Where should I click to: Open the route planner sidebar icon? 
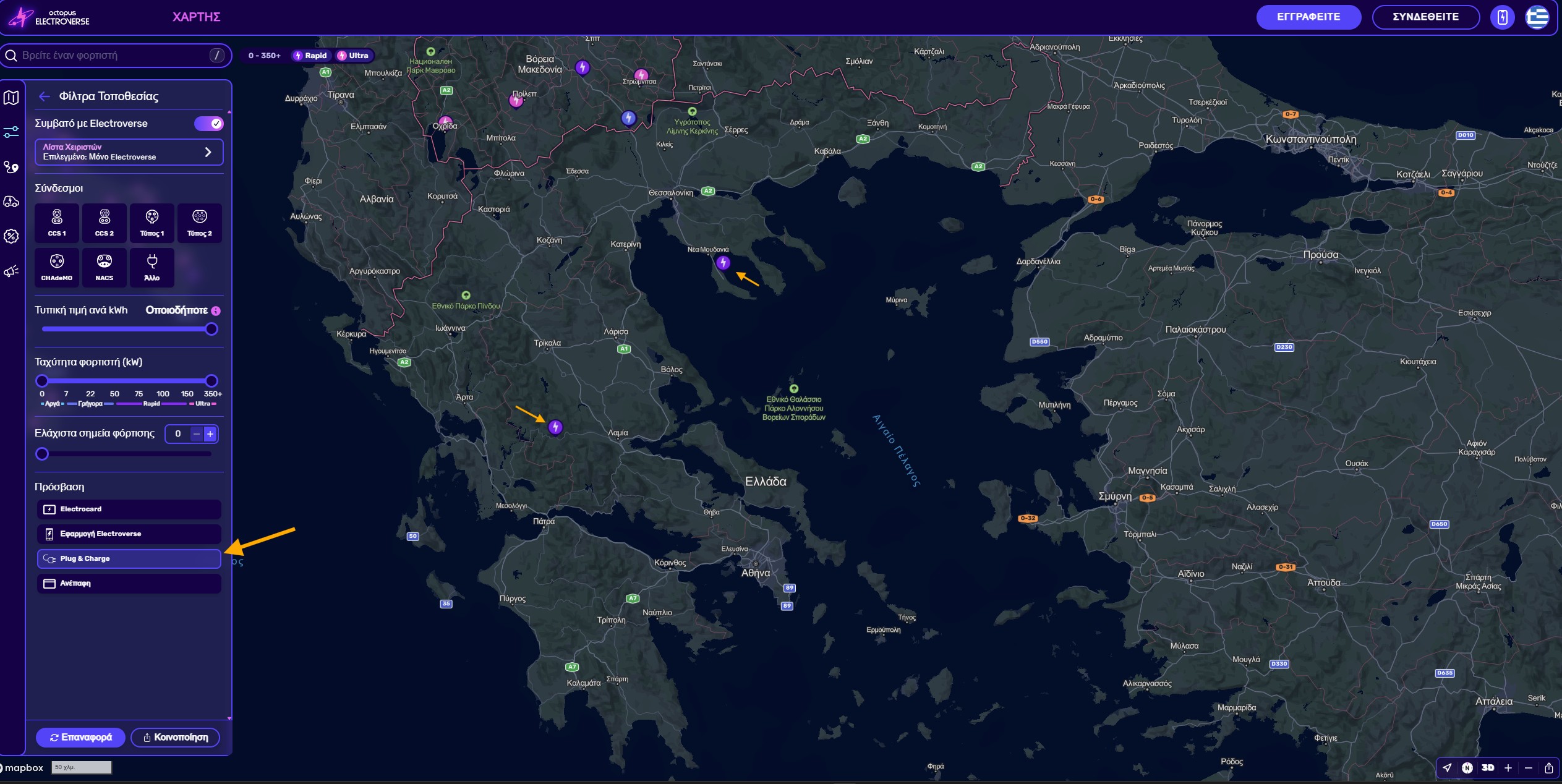(x=11, y=167)
